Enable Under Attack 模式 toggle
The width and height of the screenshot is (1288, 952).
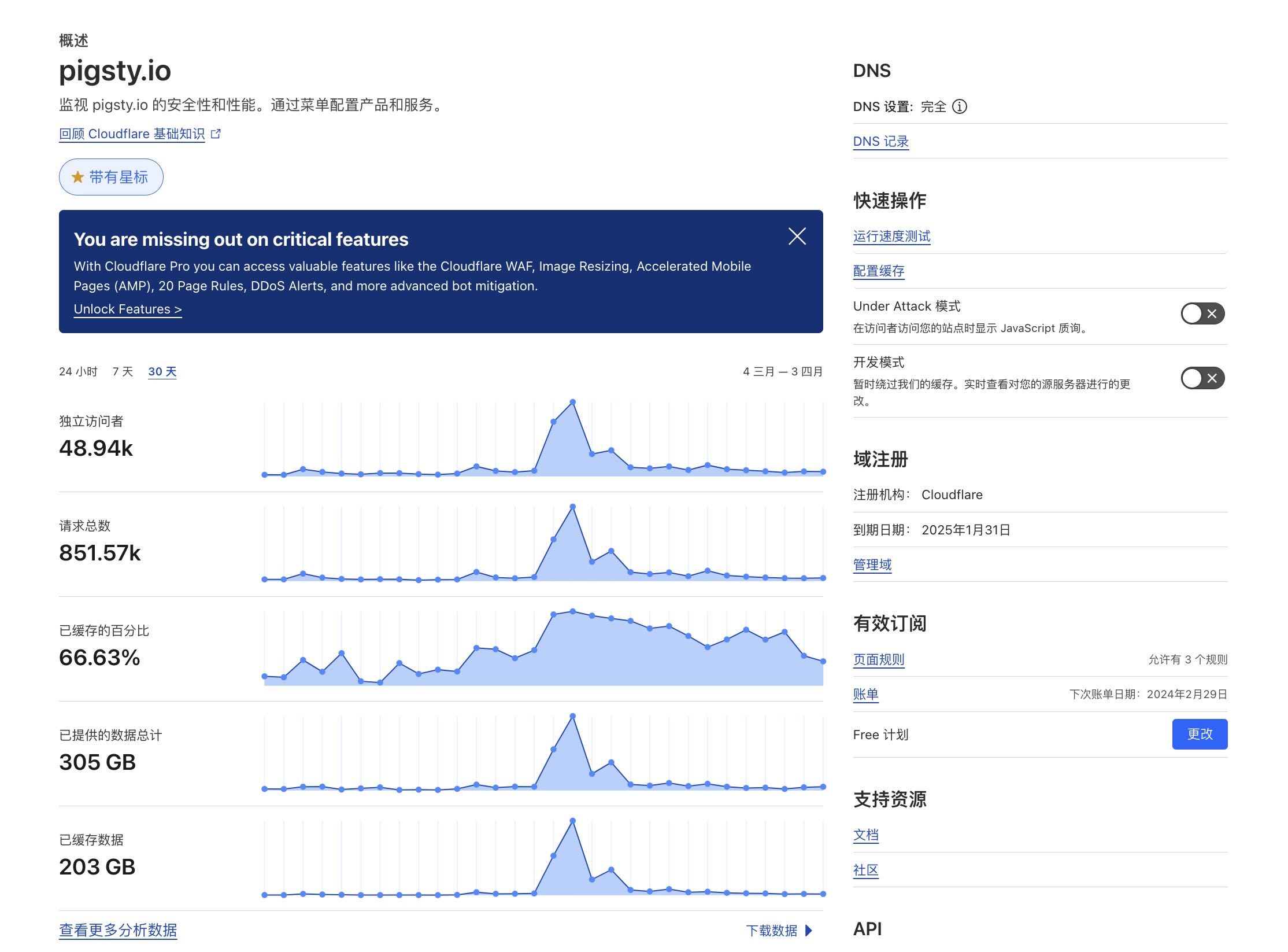tap(1202, 313)
